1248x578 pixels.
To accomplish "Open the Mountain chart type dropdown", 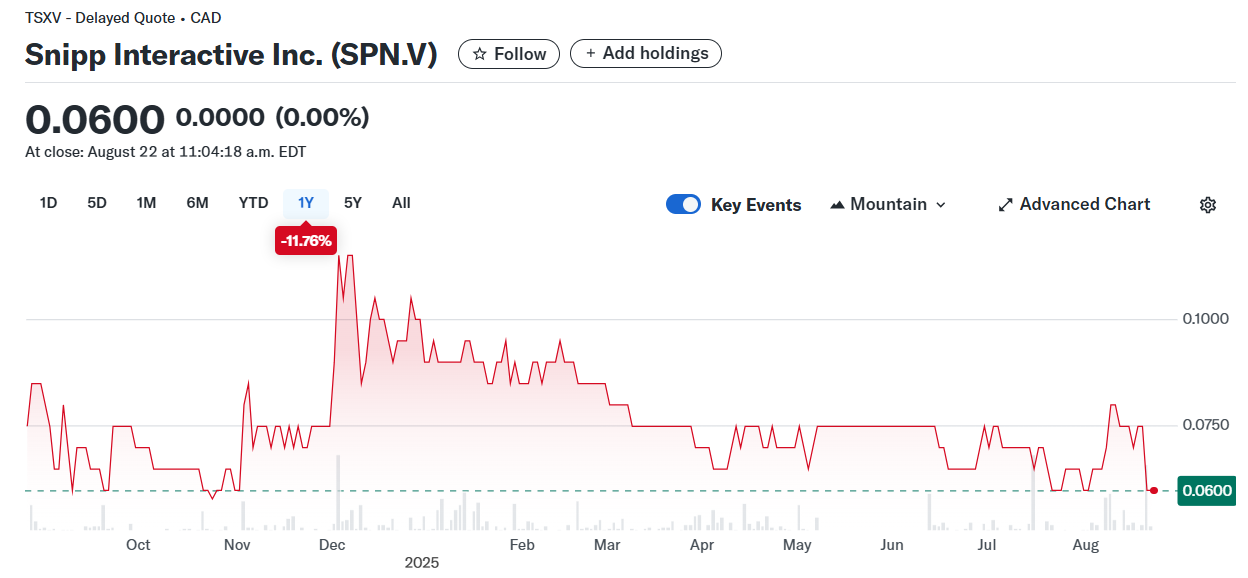I will coord(888,204).
